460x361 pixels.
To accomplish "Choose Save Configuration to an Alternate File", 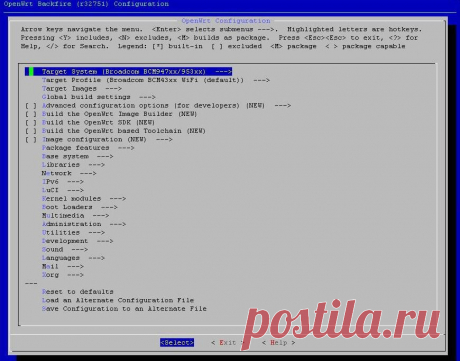I will tap(124, 309).
